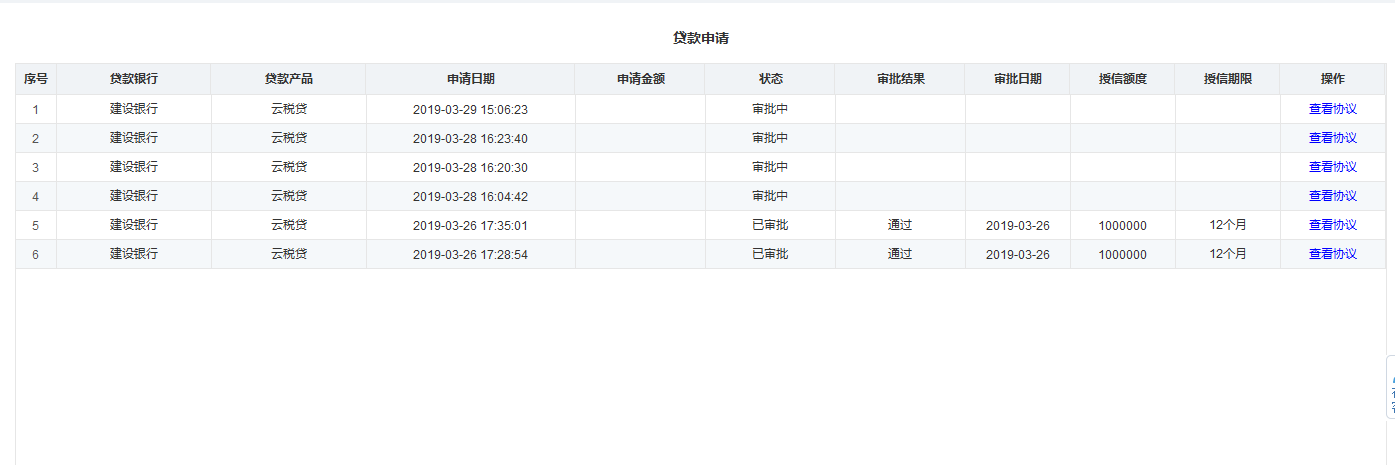Select the 授信期限 column header
Image resolution: width=1395 pixels, height=465 pixels.
pyautogui.click(x=1227, y=79)
